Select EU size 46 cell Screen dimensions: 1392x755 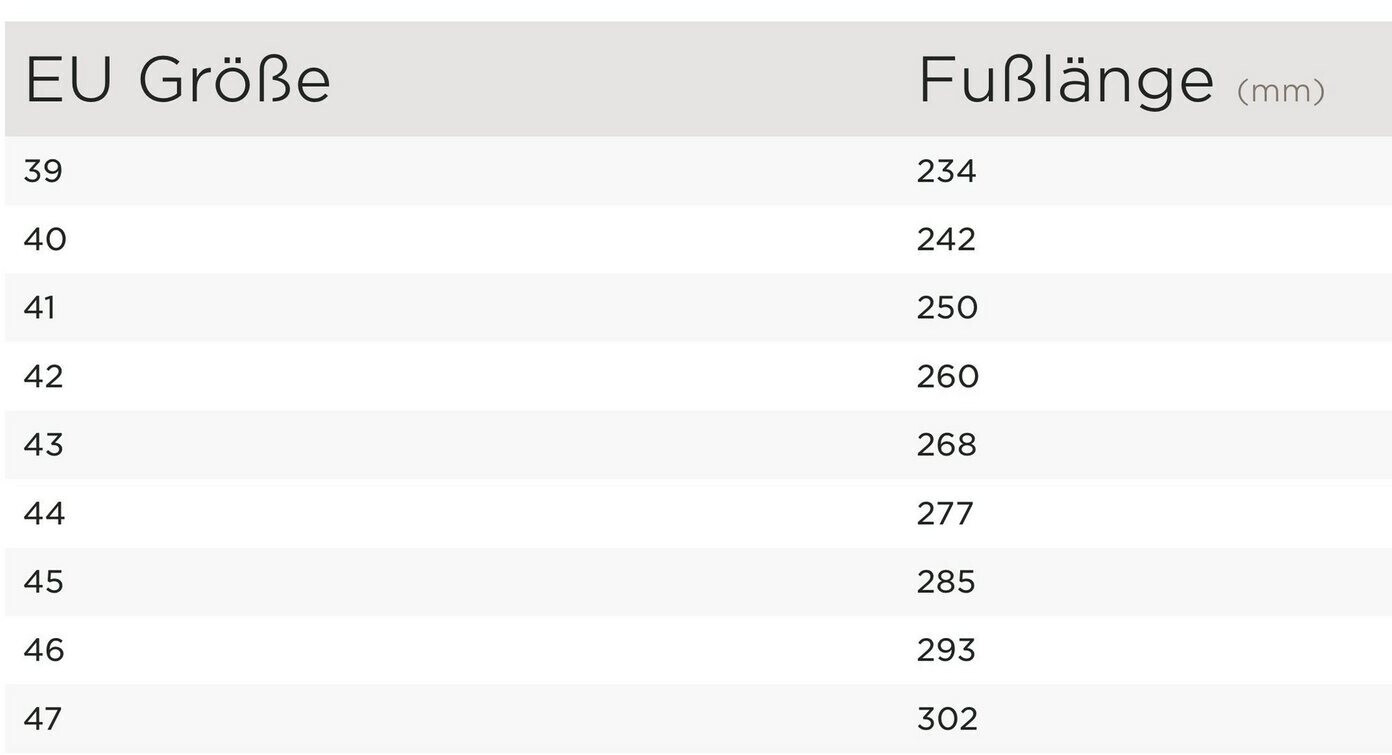44,651
